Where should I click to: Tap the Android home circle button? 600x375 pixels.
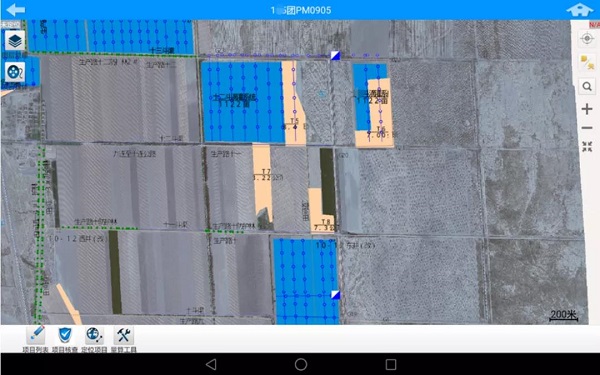point(301,364)
